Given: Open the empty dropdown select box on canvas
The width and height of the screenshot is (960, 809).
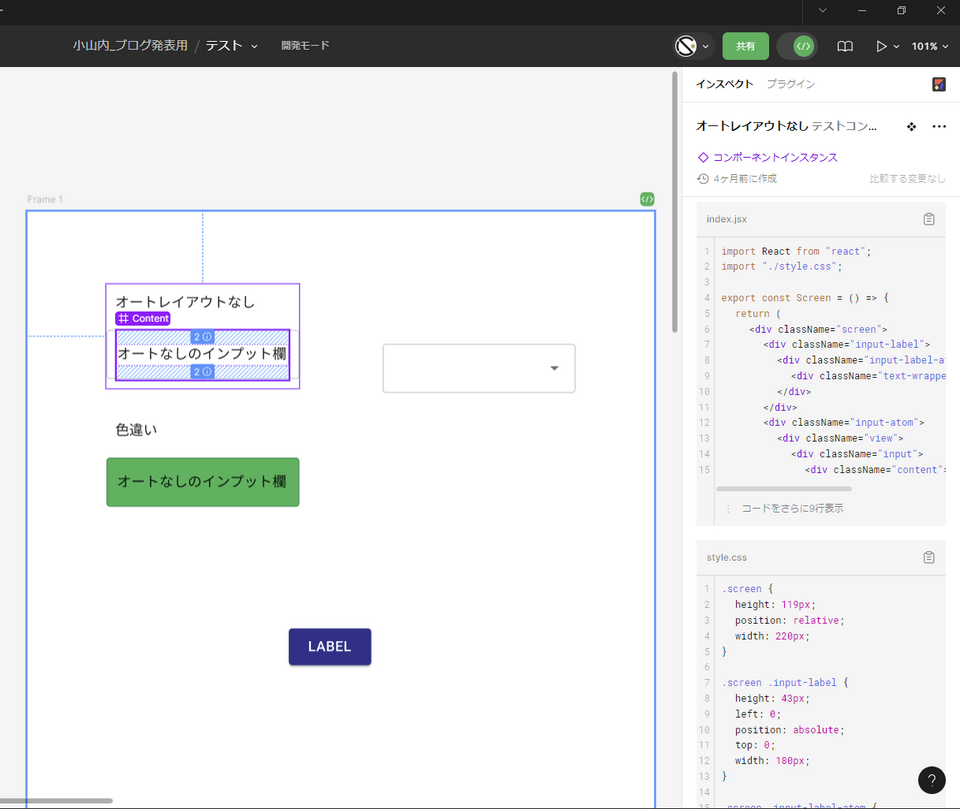Looking at the screenshot, I should pos(479,368).
